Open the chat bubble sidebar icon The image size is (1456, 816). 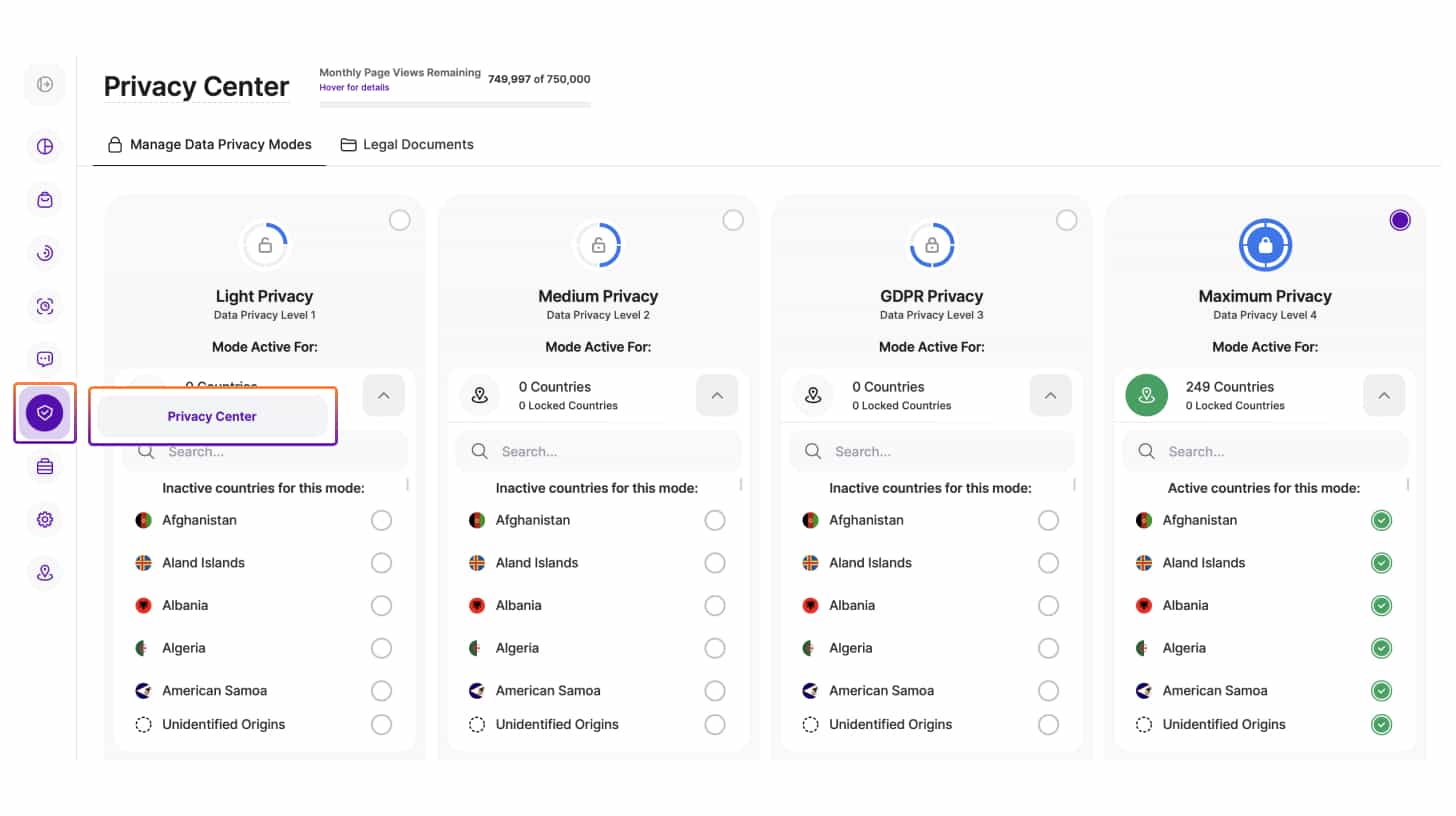click(x=44, y=359)
